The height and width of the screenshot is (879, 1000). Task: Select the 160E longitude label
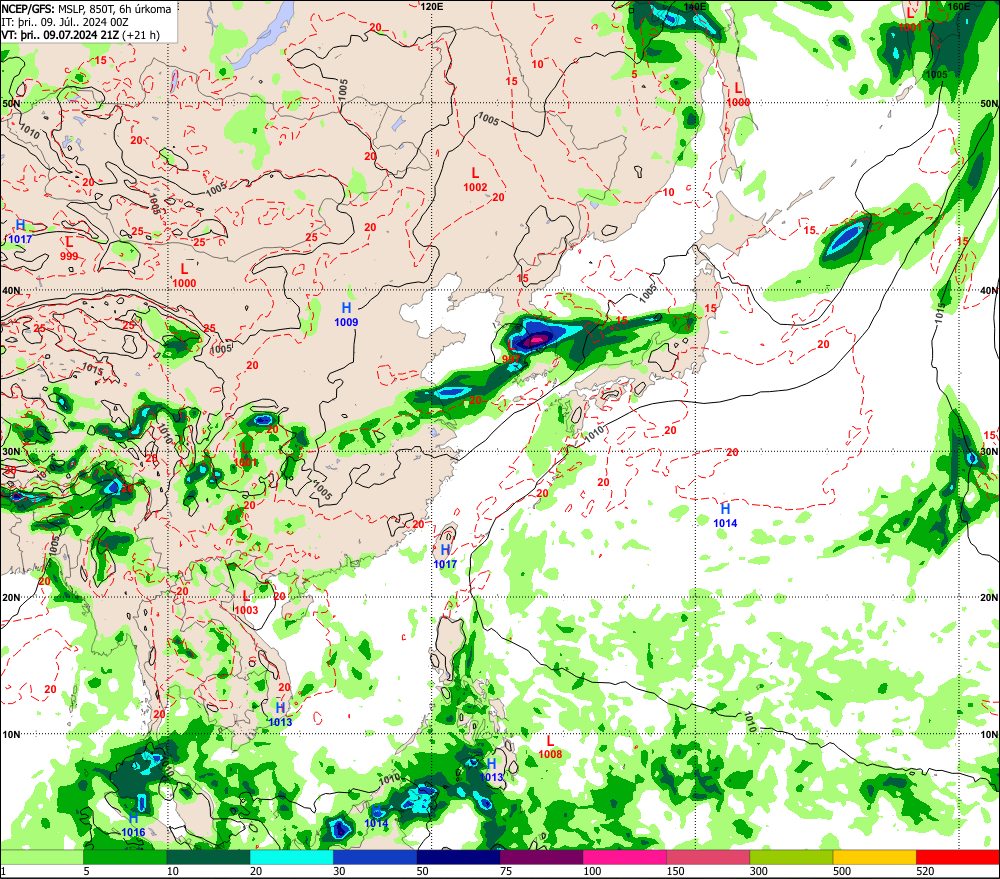(958, 6)
